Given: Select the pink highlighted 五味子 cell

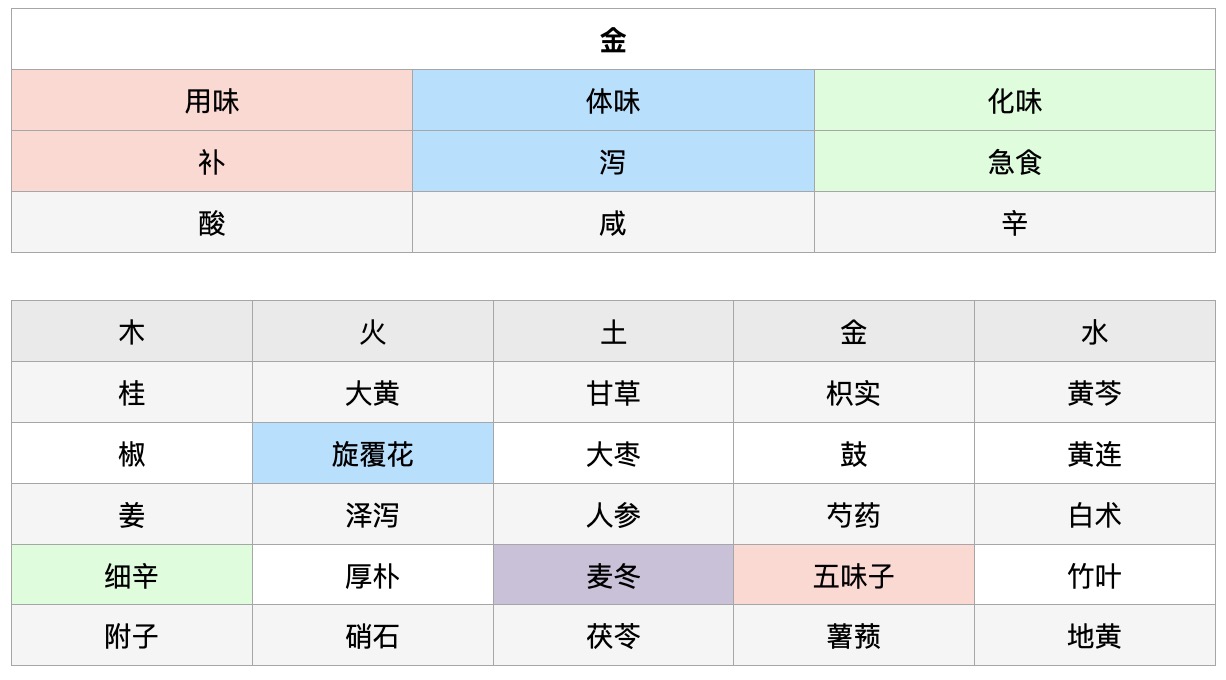Looking at the screenshot, I should point(854,576).
